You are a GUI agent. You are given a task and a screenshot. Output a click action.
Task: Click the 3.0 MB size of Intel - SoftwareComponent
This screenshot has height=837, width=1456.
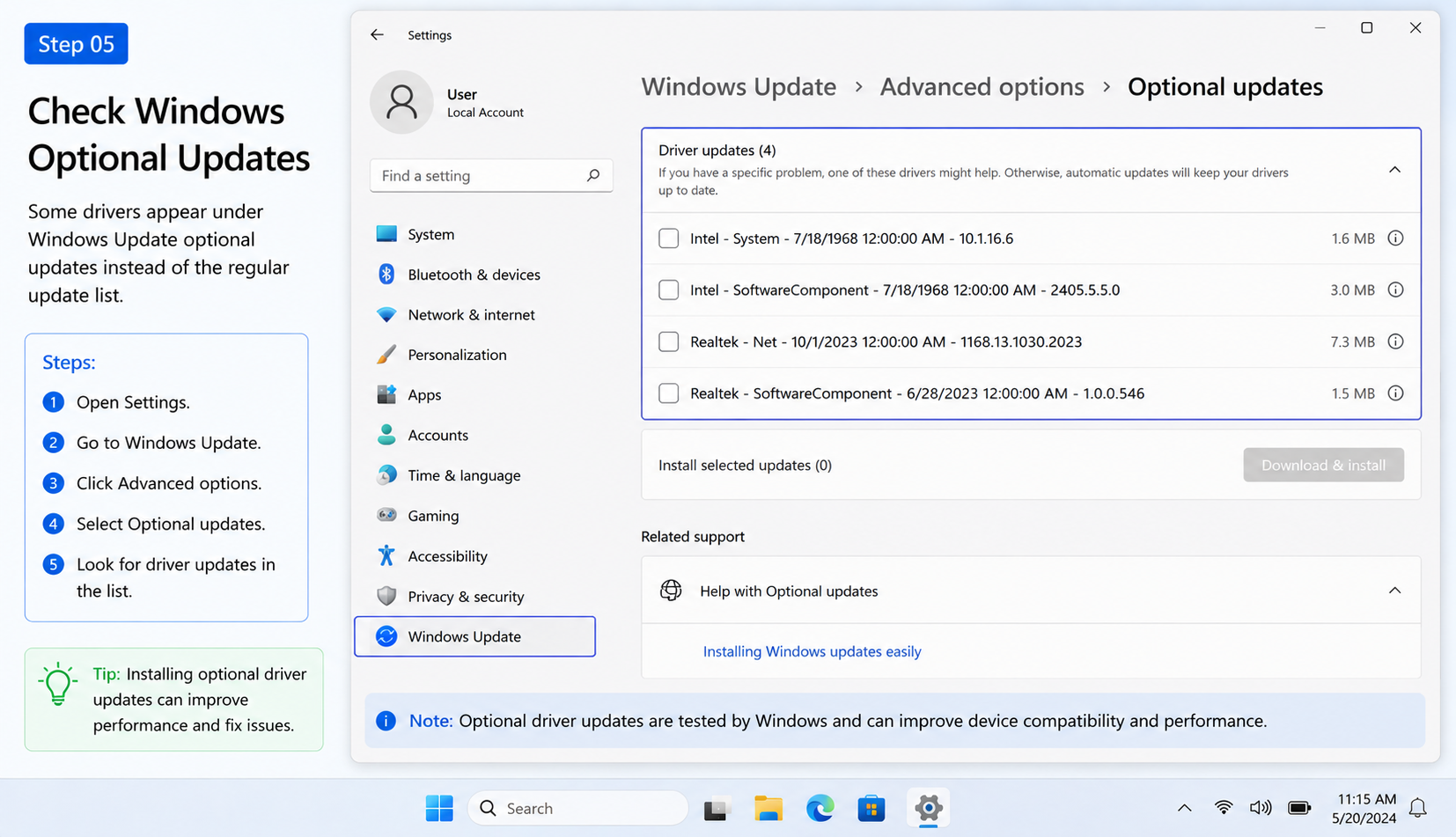click(1352, 290)
